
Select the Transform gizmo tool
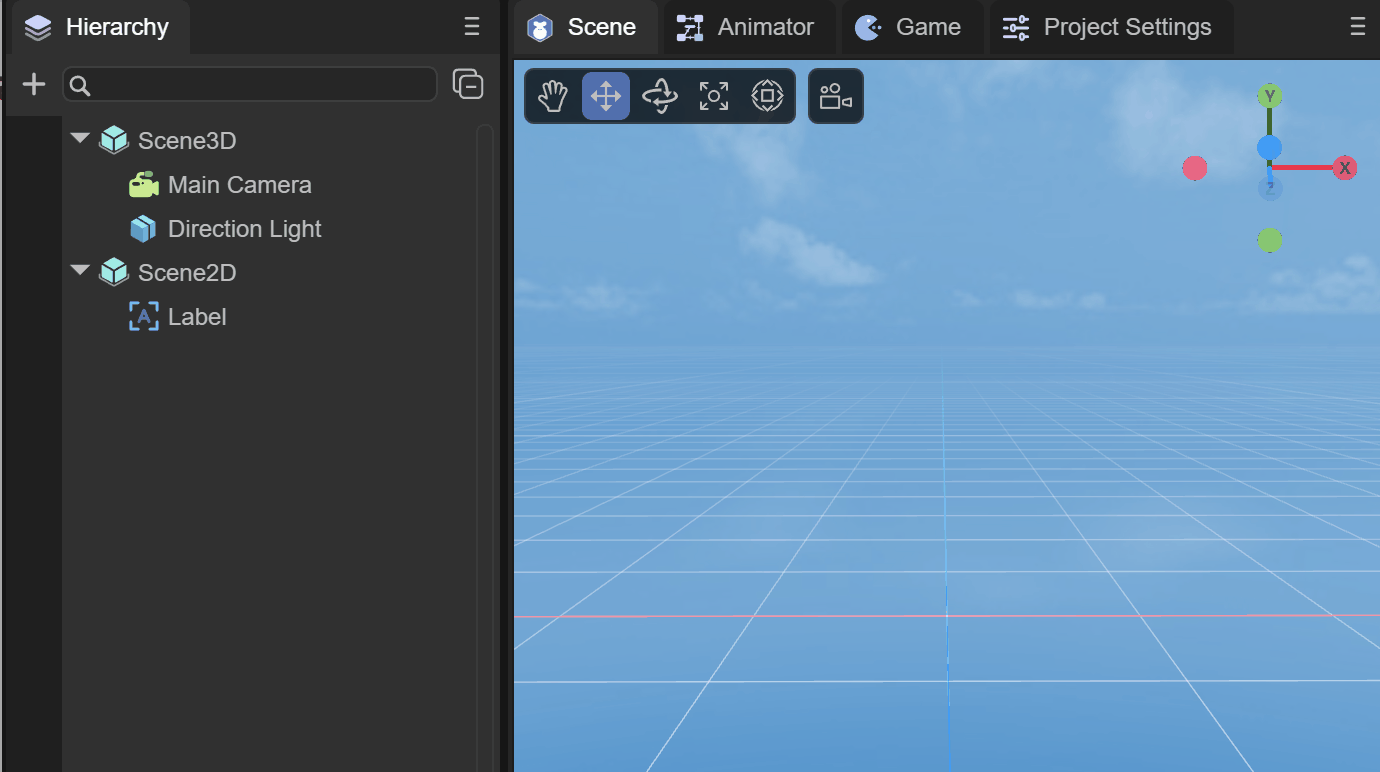tap(767, 96)
